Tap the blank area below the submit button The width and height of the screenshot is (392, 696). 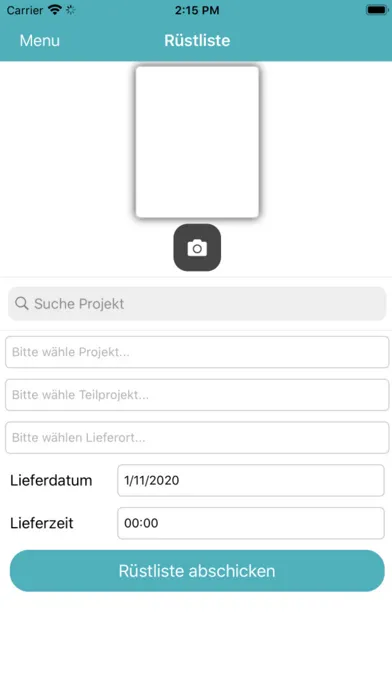197,644
